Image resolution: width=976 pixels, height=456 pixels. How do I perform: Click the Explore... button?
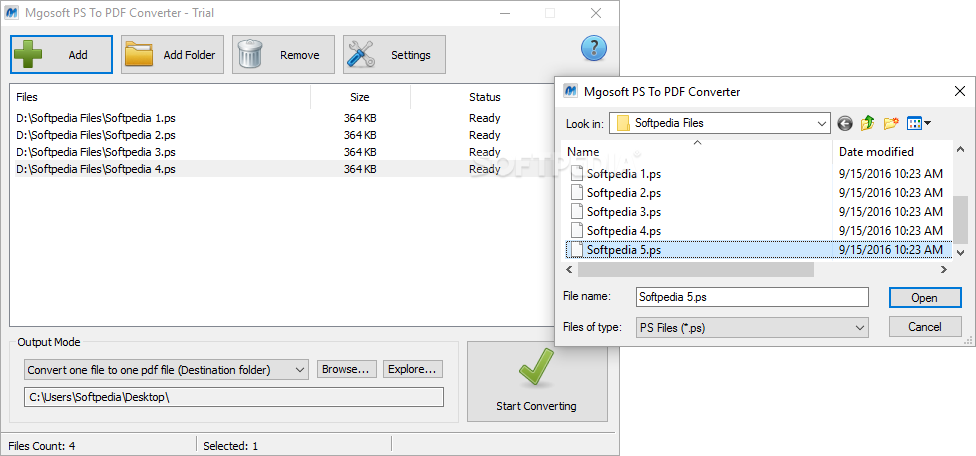click(x=413, y=369)
